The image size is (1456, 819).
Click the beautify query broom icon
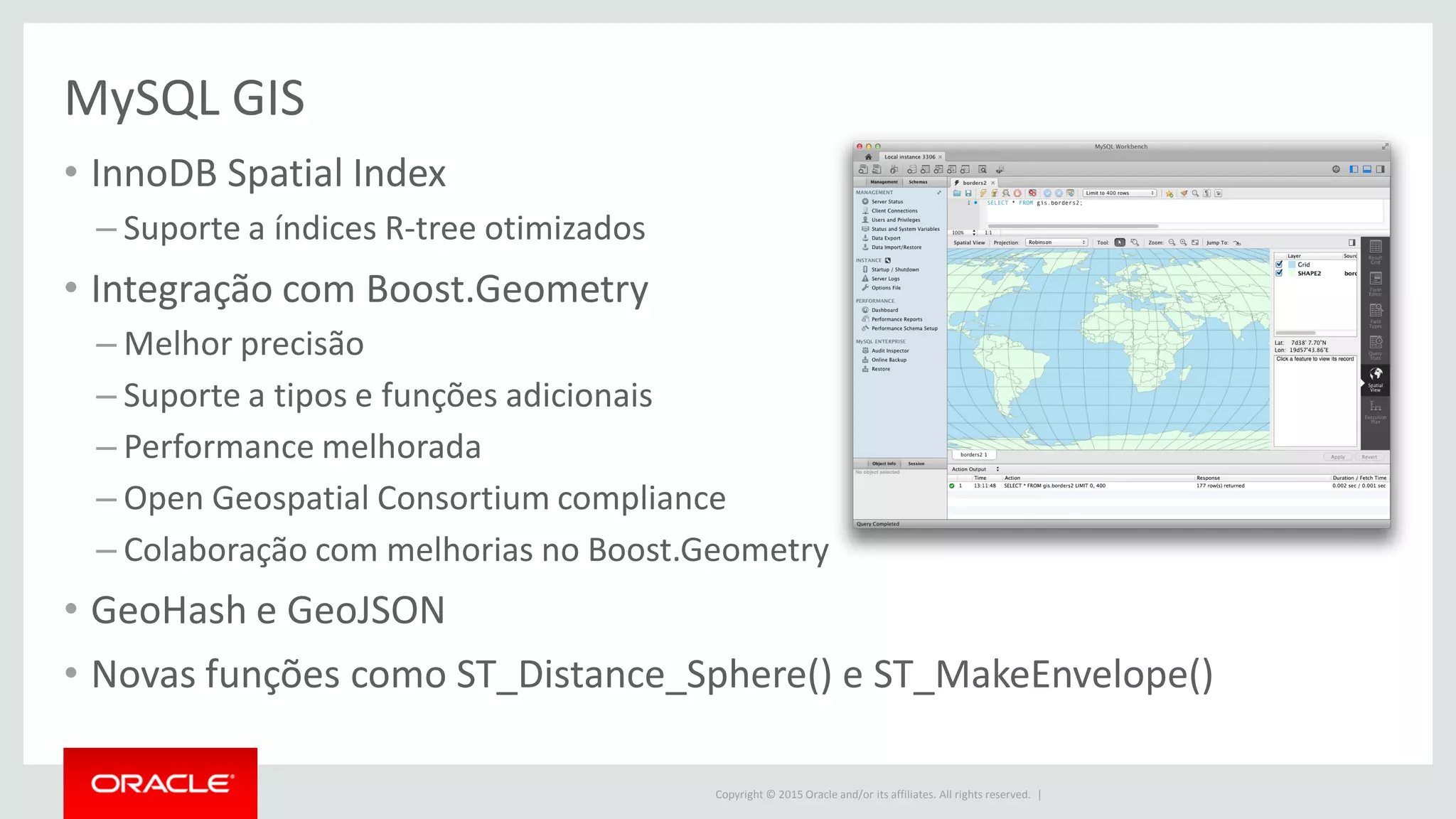(x=1184, y=193)
